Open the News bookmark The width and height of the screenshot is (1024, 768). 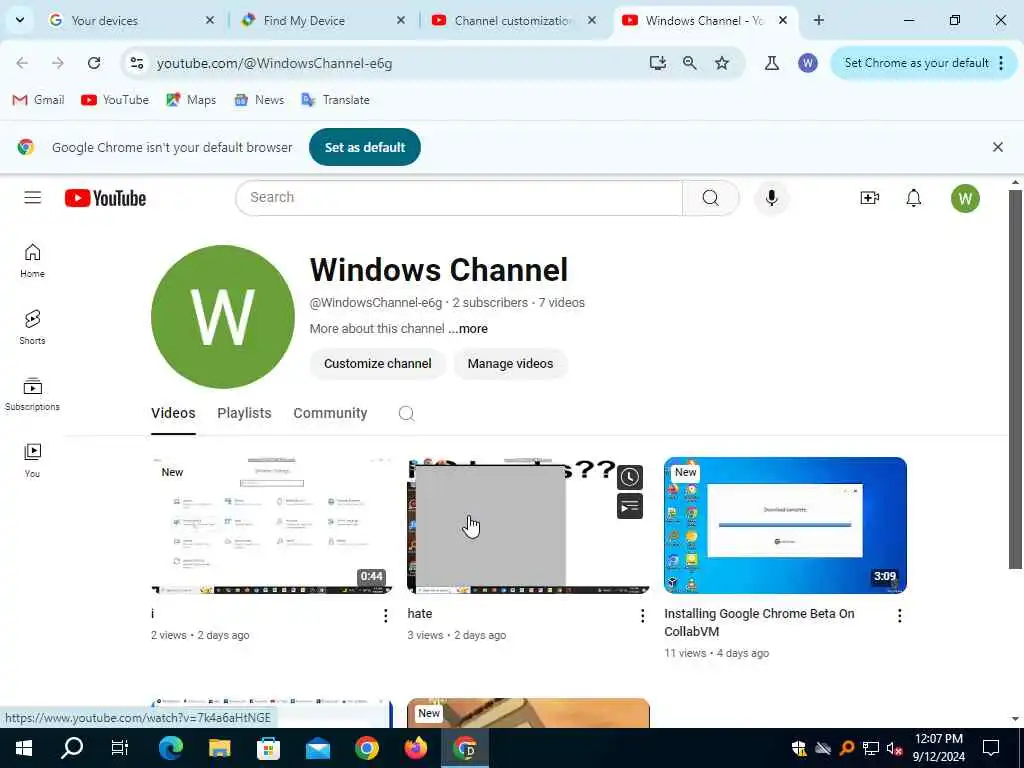pos(259,100)
